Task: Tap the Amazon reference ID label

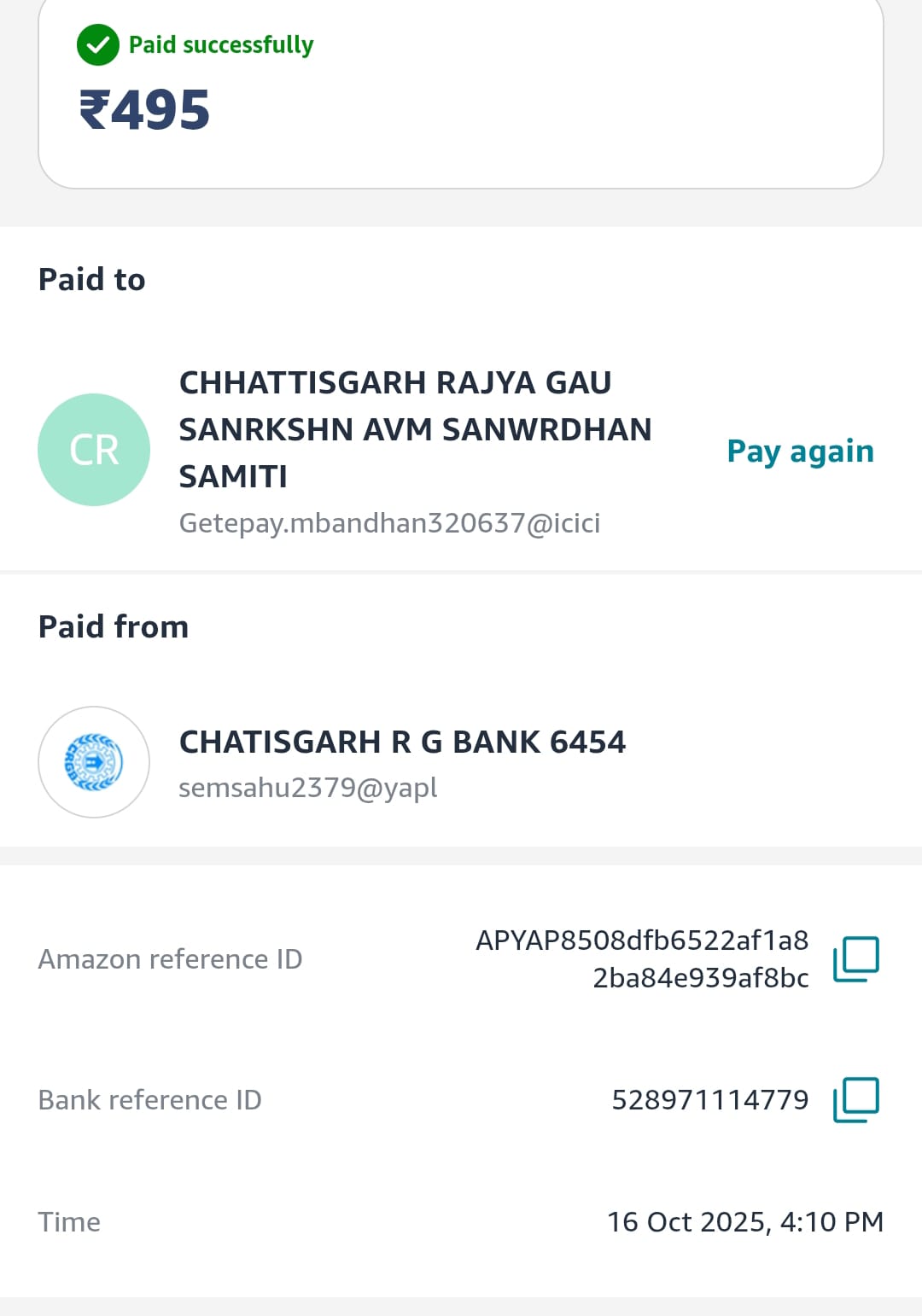Action: tap(170, 959)
